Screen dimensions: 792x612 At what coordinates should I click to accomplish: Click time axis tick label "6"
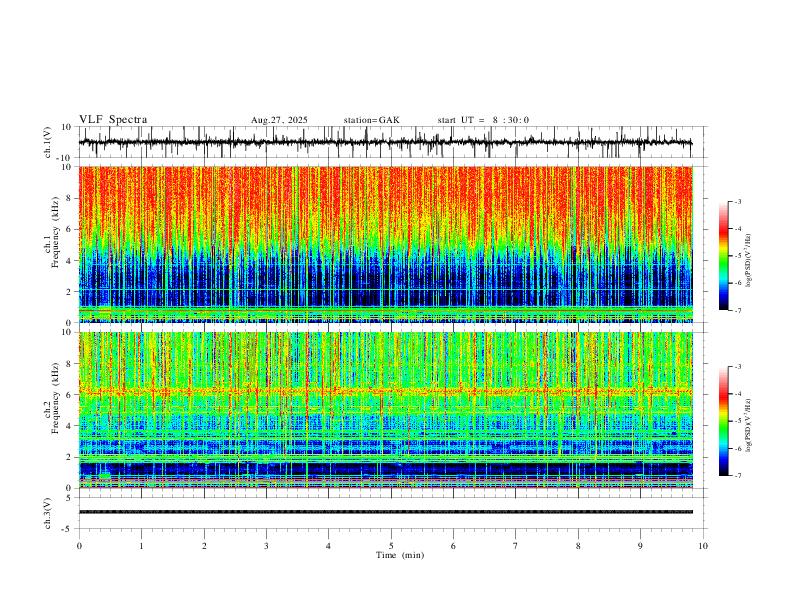coord(453,546)
